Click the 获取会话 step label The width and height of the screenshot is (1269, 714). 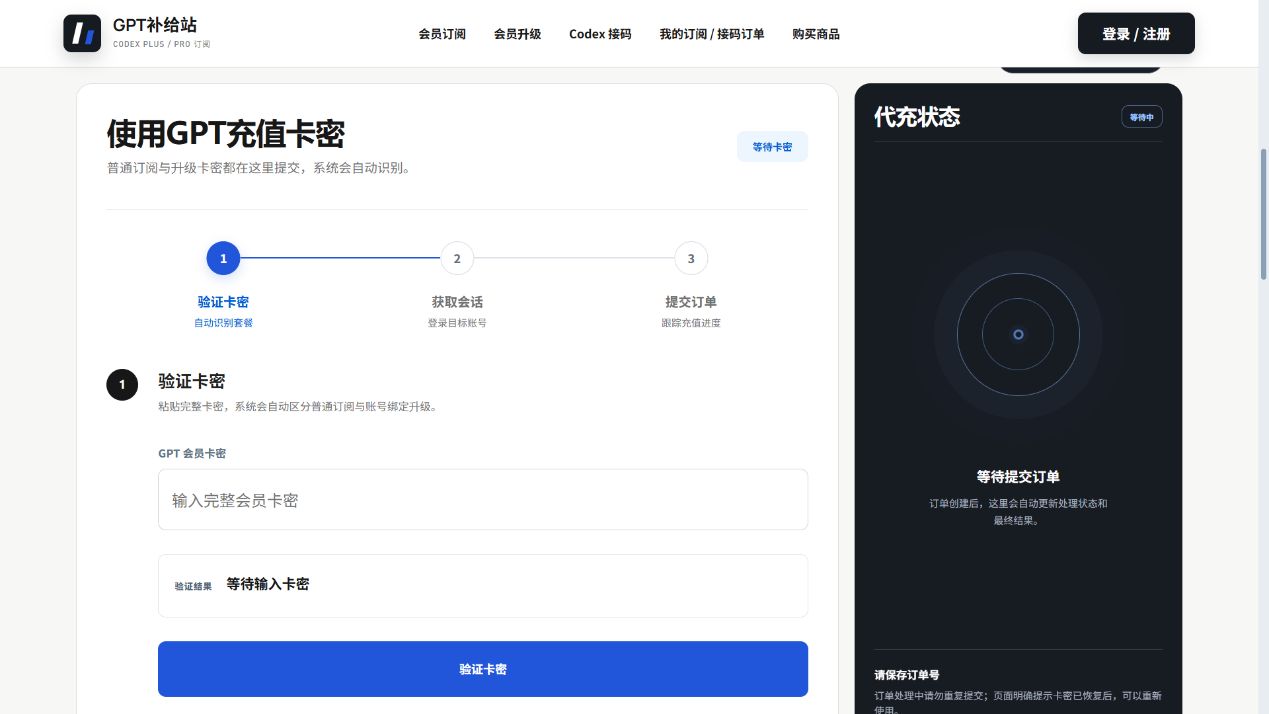[x=457, y=302]
